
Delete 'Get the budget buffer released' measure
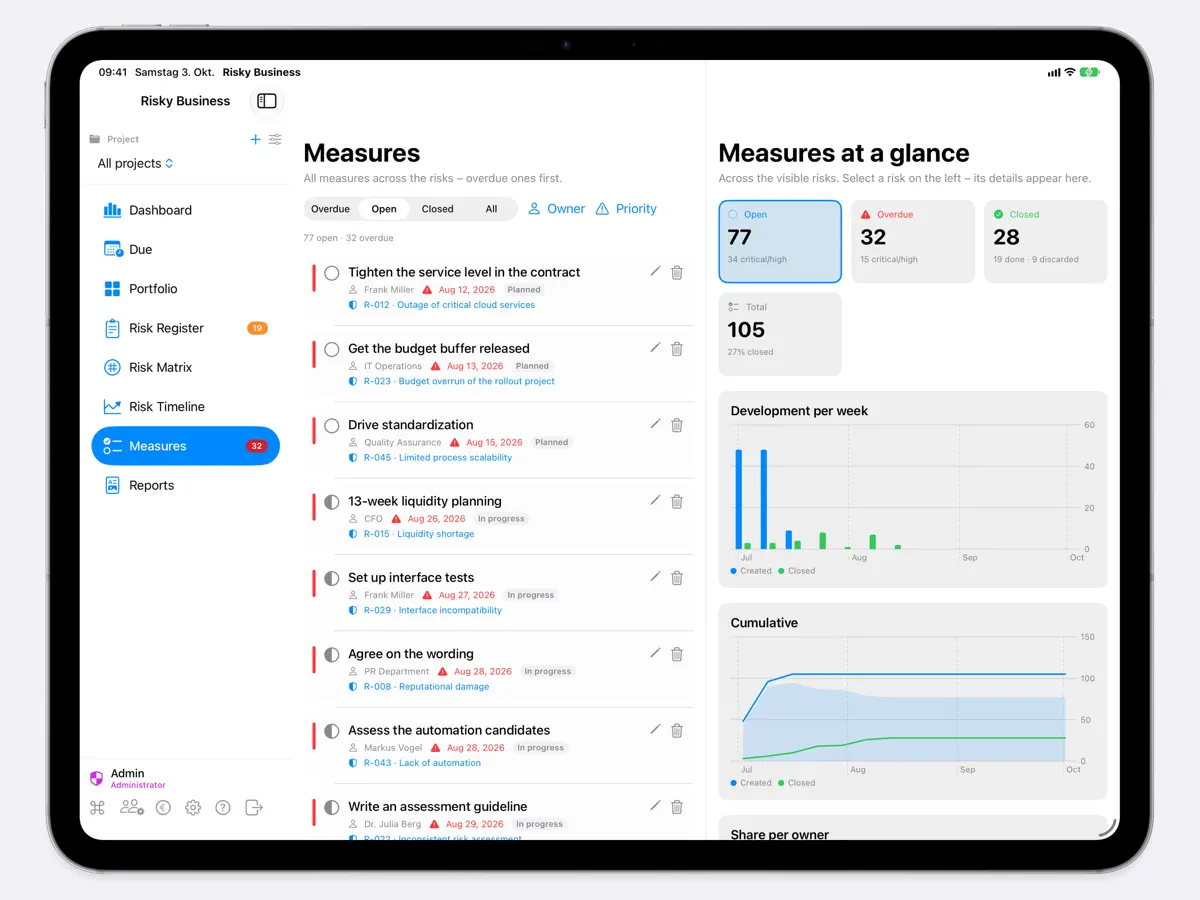pyautogui.click(x=677, y=348)
